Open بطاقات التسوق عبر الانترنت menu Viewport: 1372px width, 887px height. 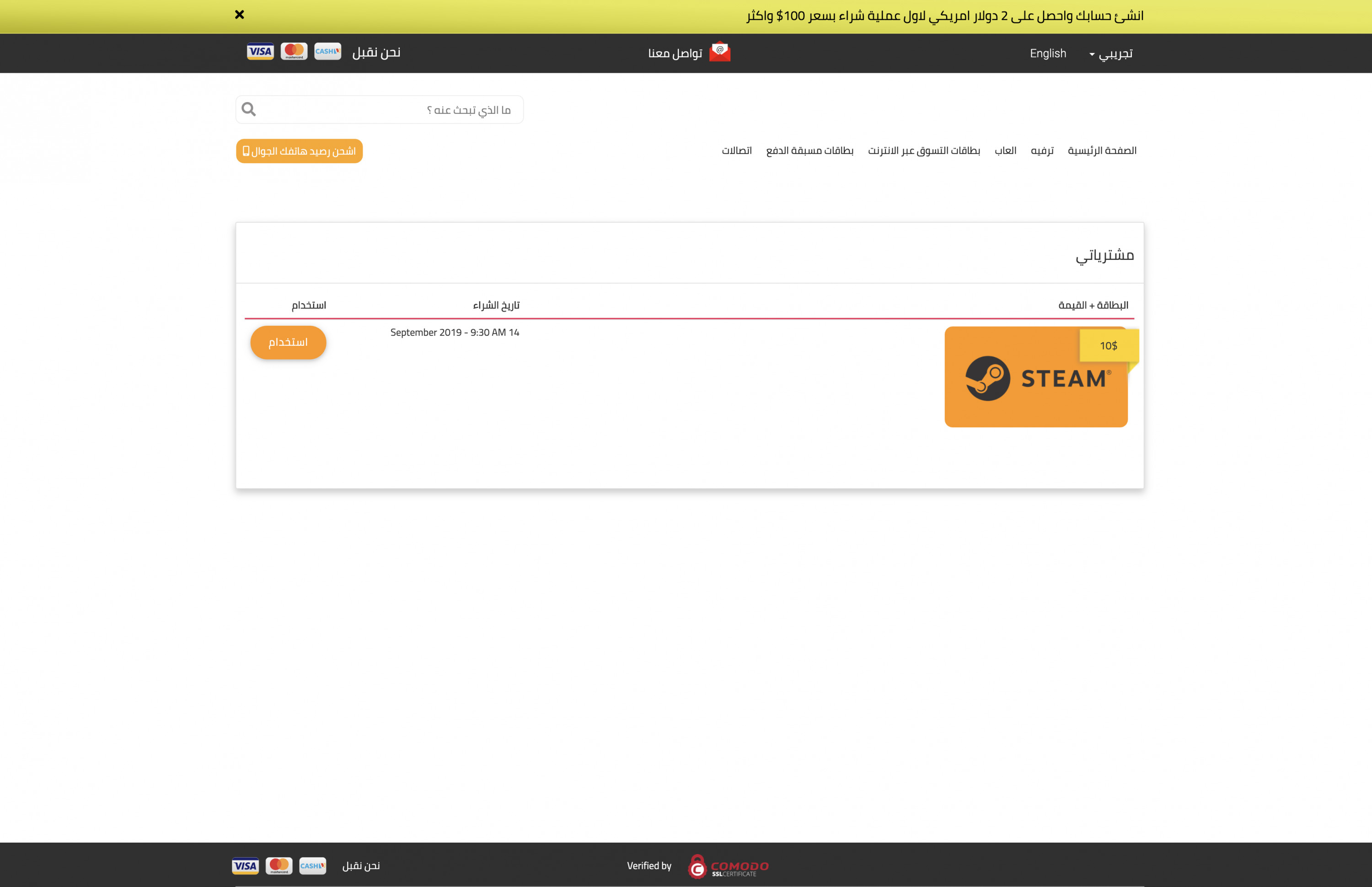924,151
